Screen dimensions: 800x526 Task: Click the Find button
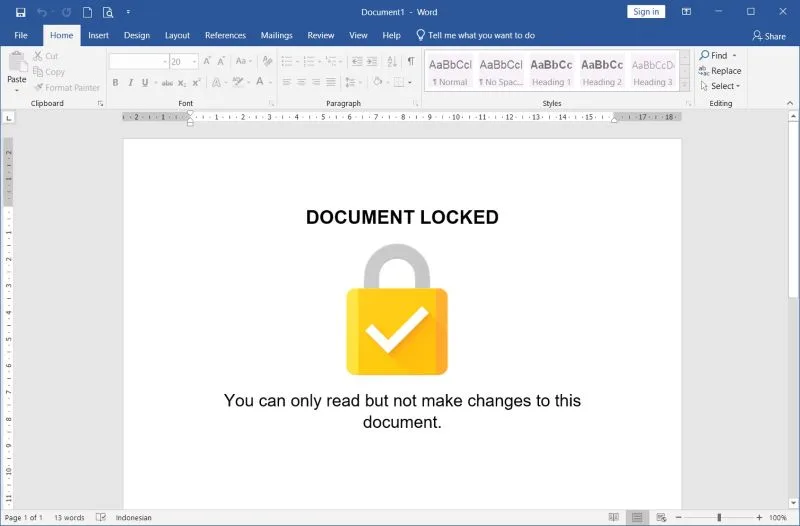(x=718, y=55)
